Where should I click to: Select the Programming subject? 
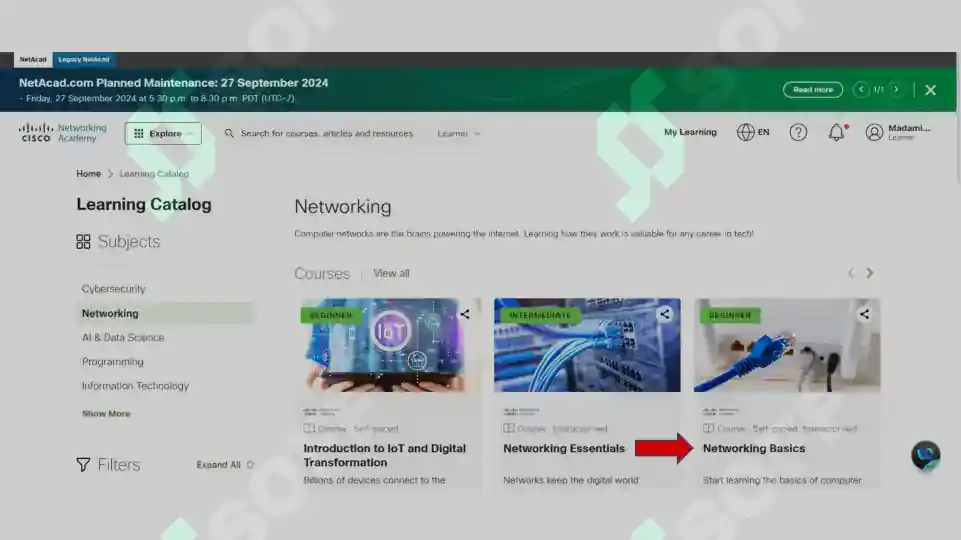(113, 362)
